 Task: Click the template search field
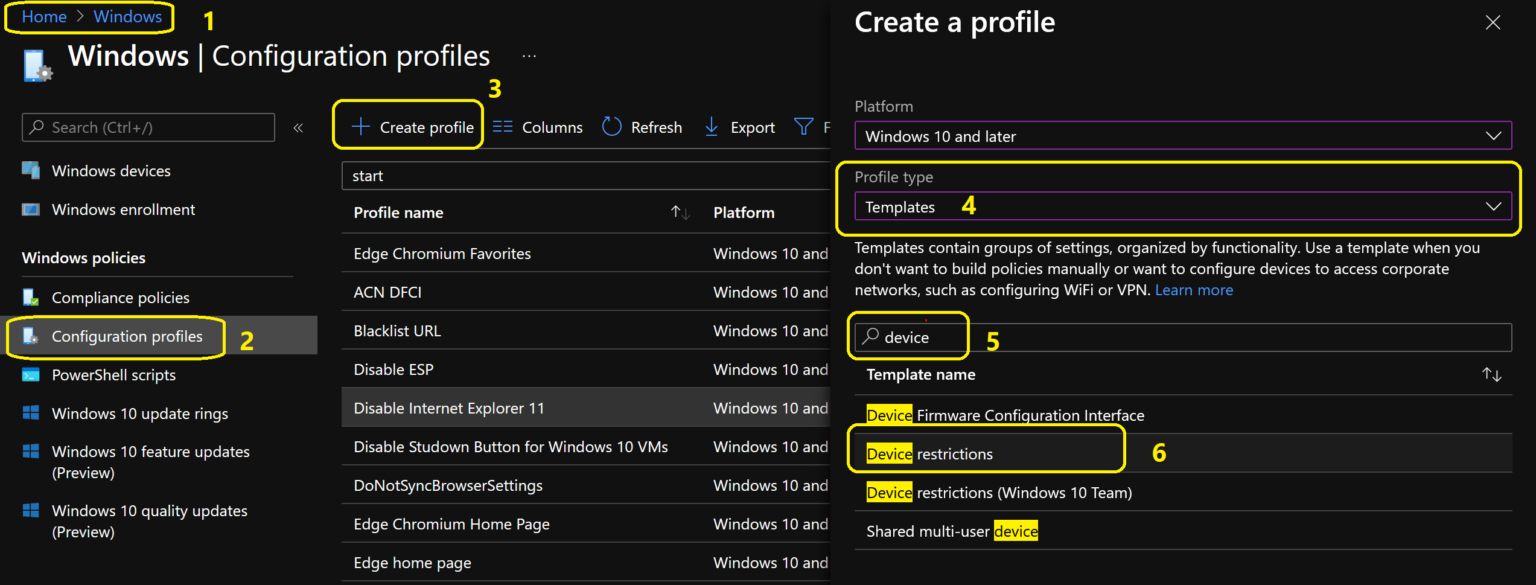(x=1180, y=338)
